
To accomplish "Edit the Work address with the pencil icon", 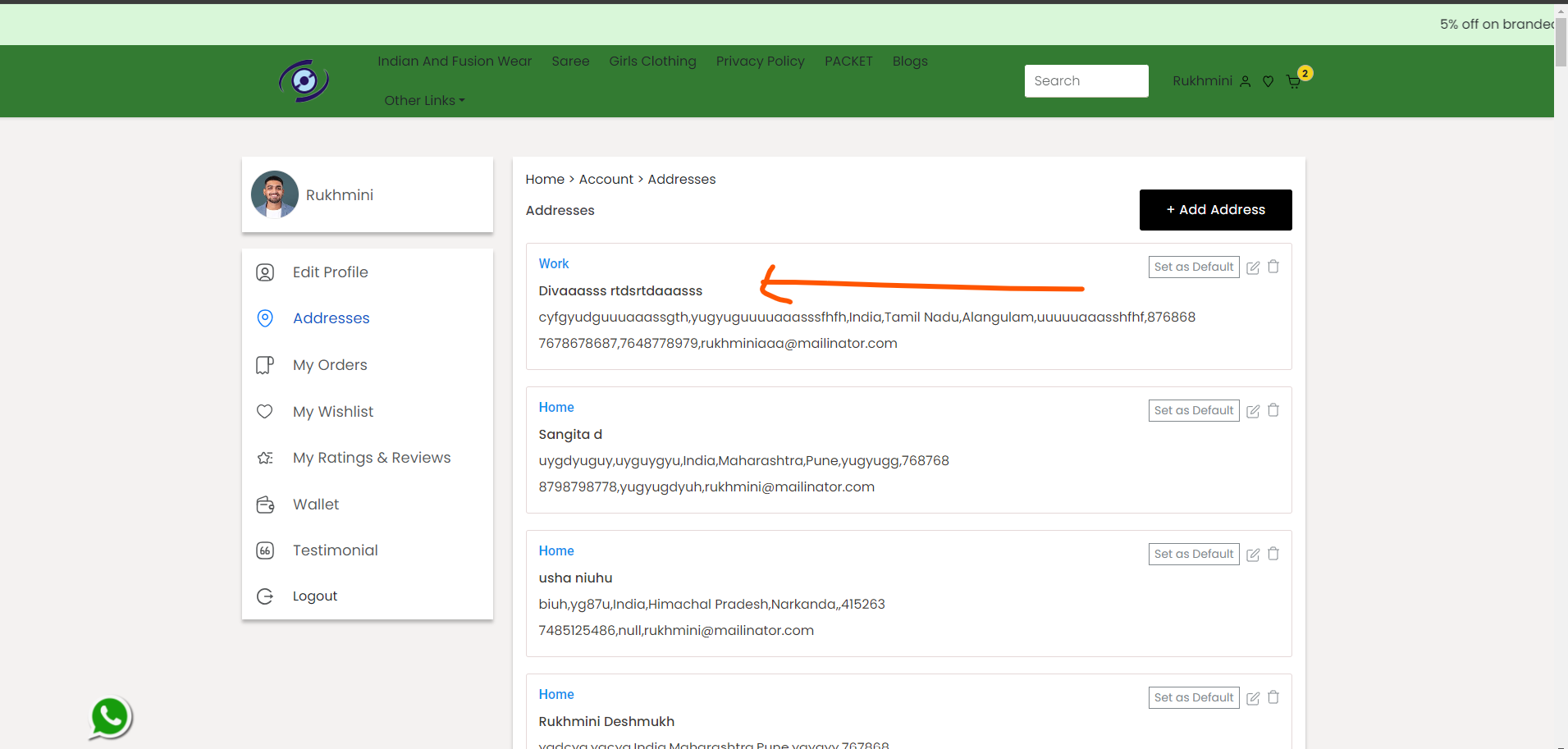I will coord(1253,267).
